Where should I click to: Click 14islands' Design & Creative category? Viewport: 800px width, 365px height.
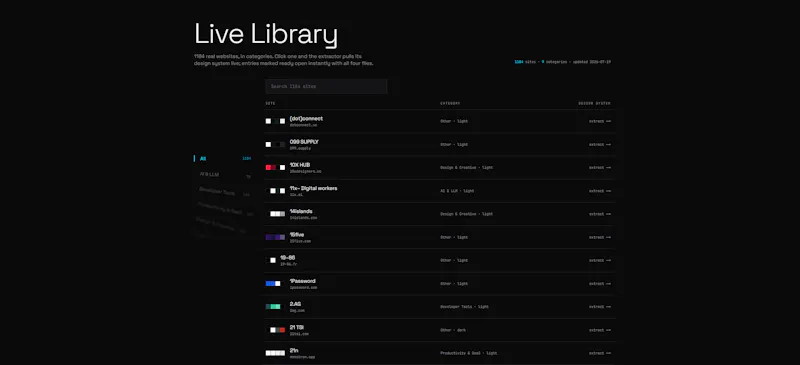pos(466,214)
